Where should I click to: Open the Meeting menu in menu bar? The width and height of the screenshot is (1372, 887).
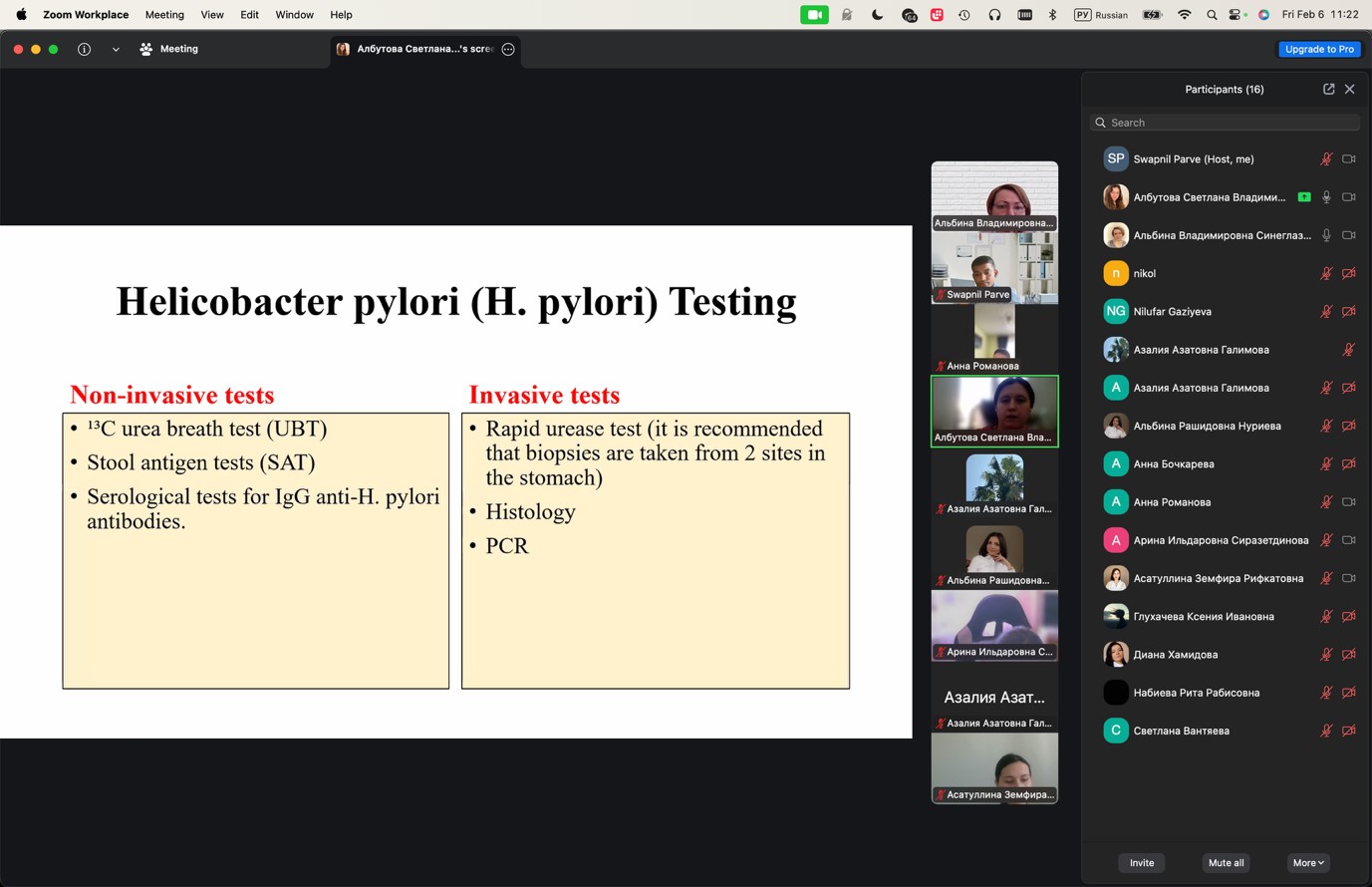point(164,15)
